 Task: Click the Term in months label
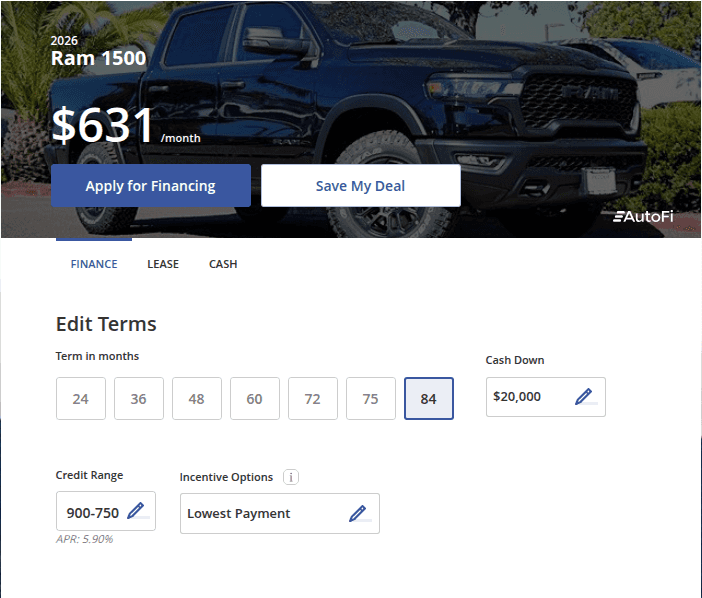click(x=97, y=356)
